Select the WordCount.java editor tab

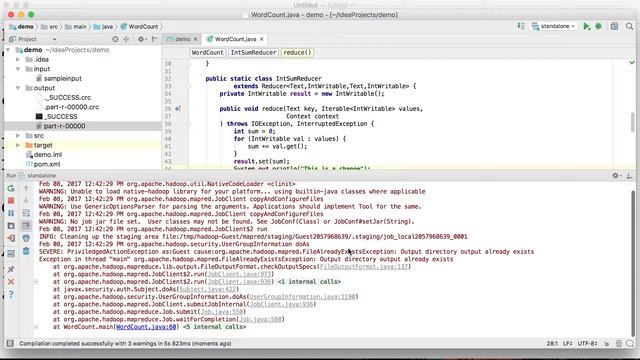236,39
